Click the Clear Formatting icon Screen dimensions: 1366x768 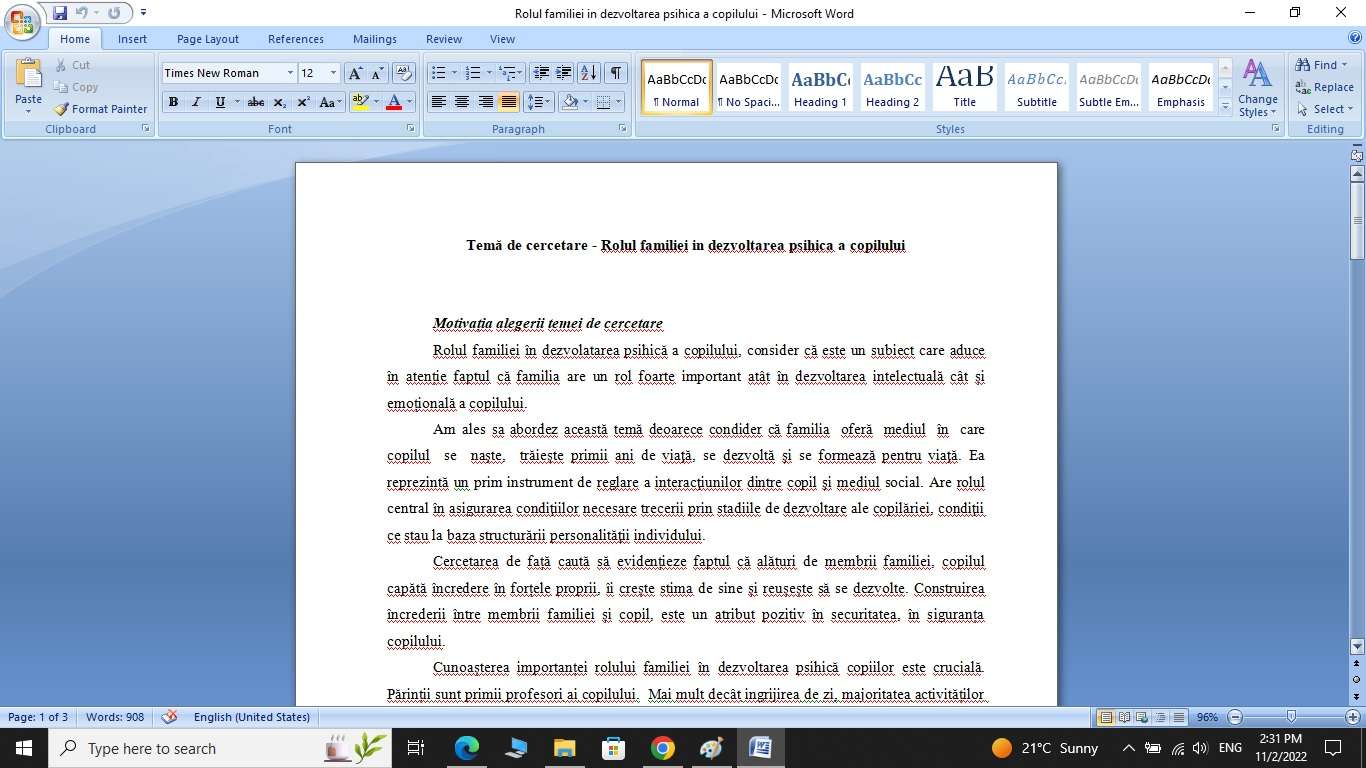(x=404, y=73)
